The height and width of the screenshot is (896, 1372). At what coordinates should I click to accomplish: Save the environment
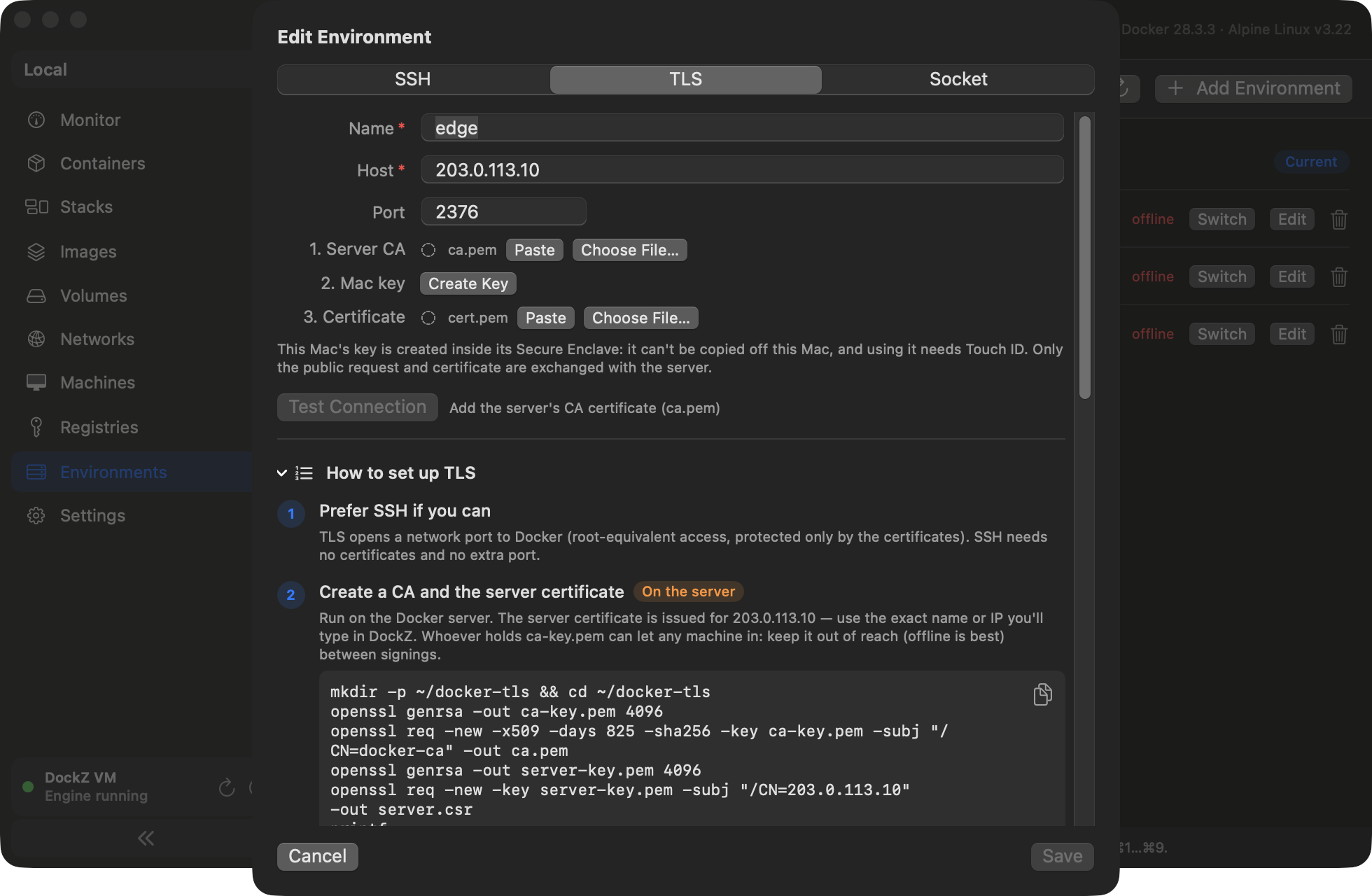[x=1062, y=856]
